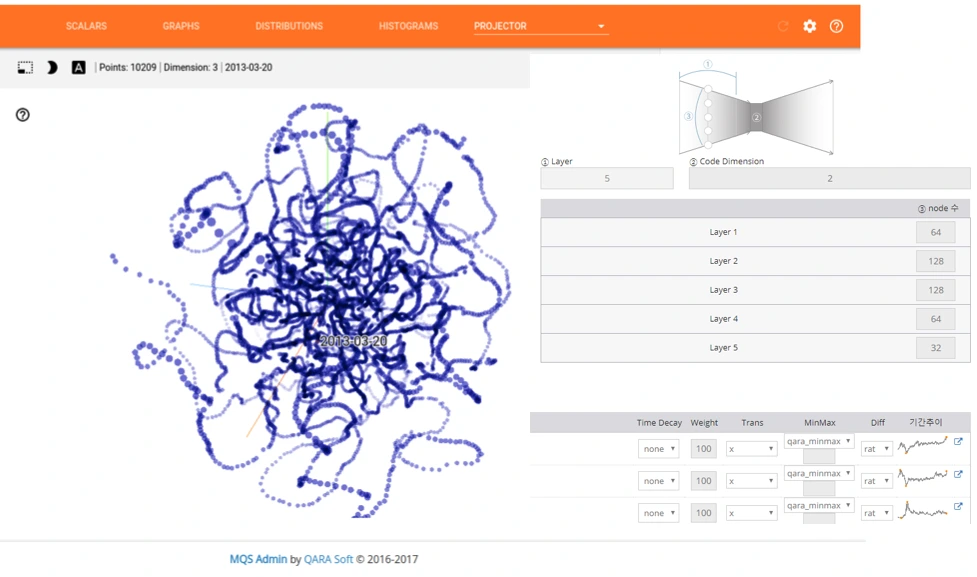This screenshot has height=577, width=977.
Task: Open settings via the gear icon
Action: [x=809, y=26]
